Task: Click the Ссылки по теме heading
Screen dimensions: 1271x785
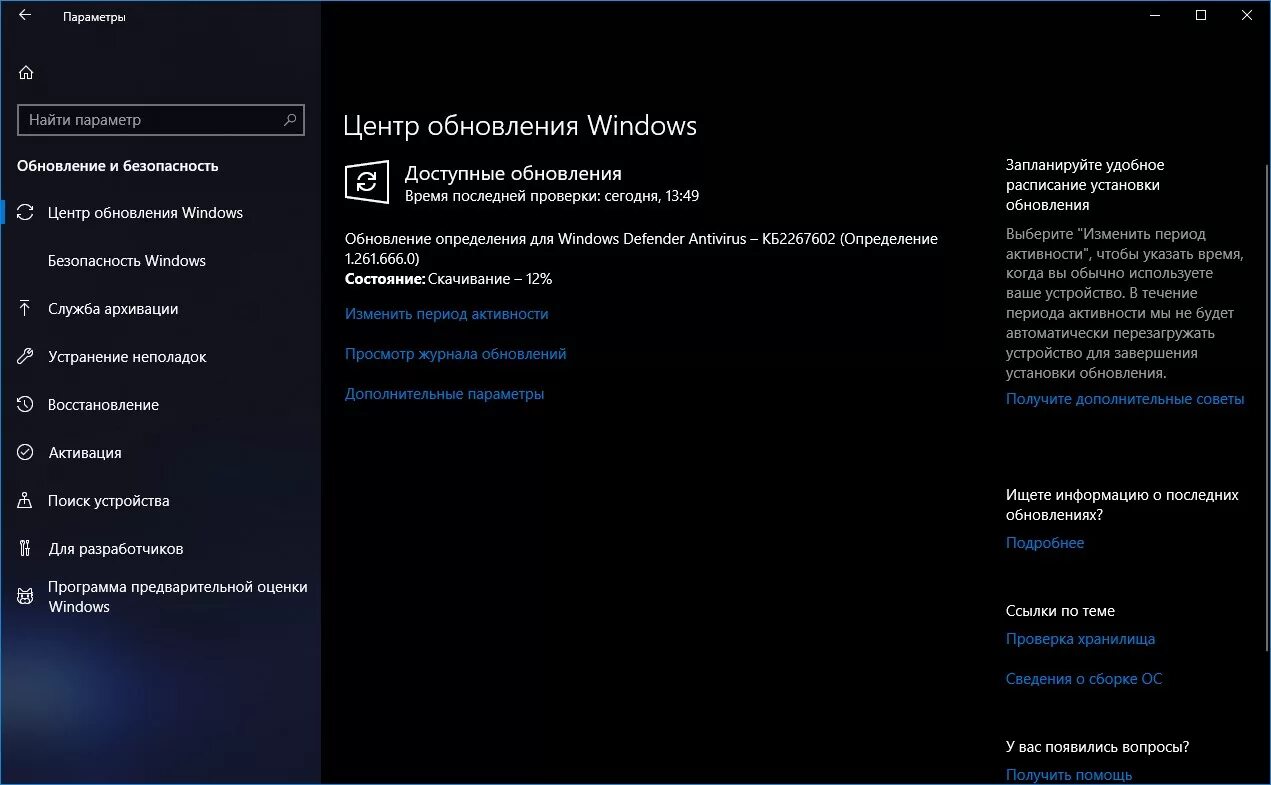Action: click(1060, 610)
